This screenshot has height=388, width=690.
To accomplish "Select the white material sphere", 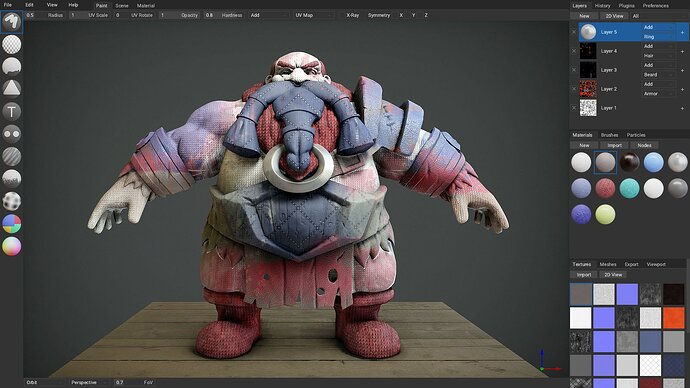I will tap(581, 162).
